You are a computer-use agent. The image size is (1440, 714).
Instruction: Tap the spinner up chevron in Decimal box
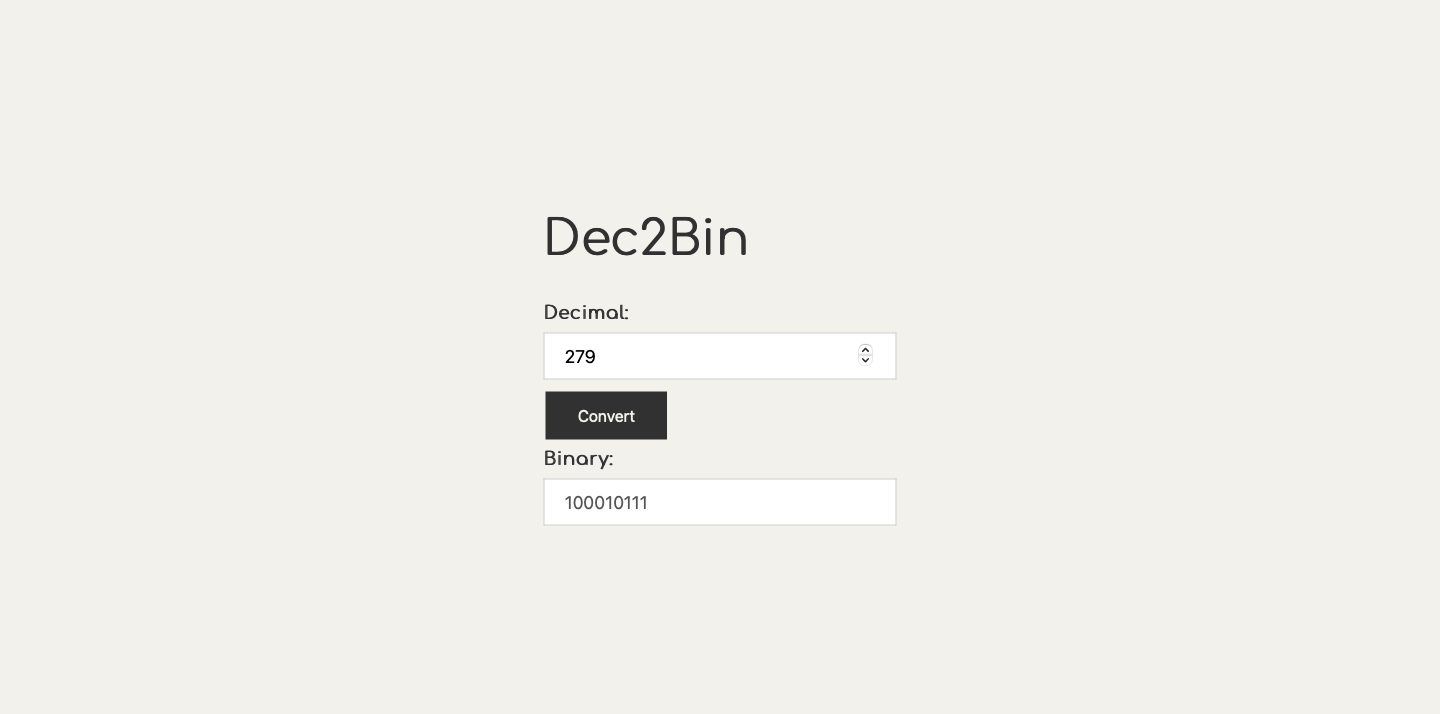[x=866, y=350]
